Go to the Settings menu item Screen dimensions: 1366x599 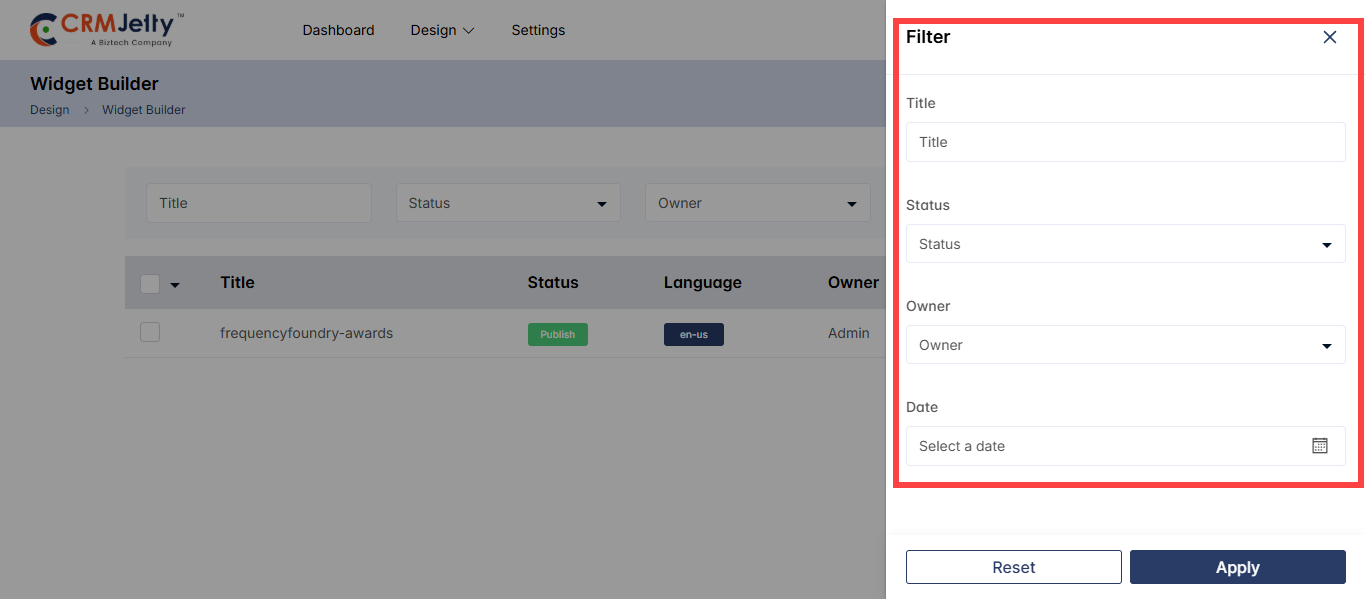tap(538, 30)
